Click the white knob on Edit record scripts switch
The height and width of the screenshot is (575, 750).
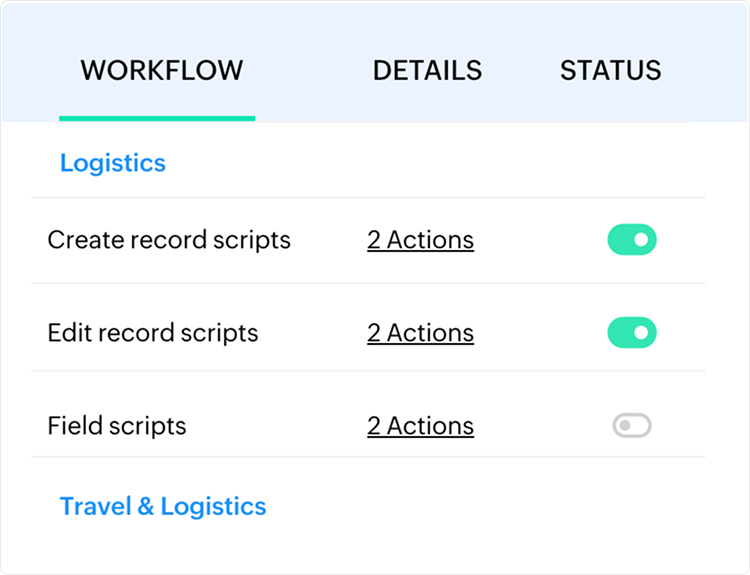(642, 333)
